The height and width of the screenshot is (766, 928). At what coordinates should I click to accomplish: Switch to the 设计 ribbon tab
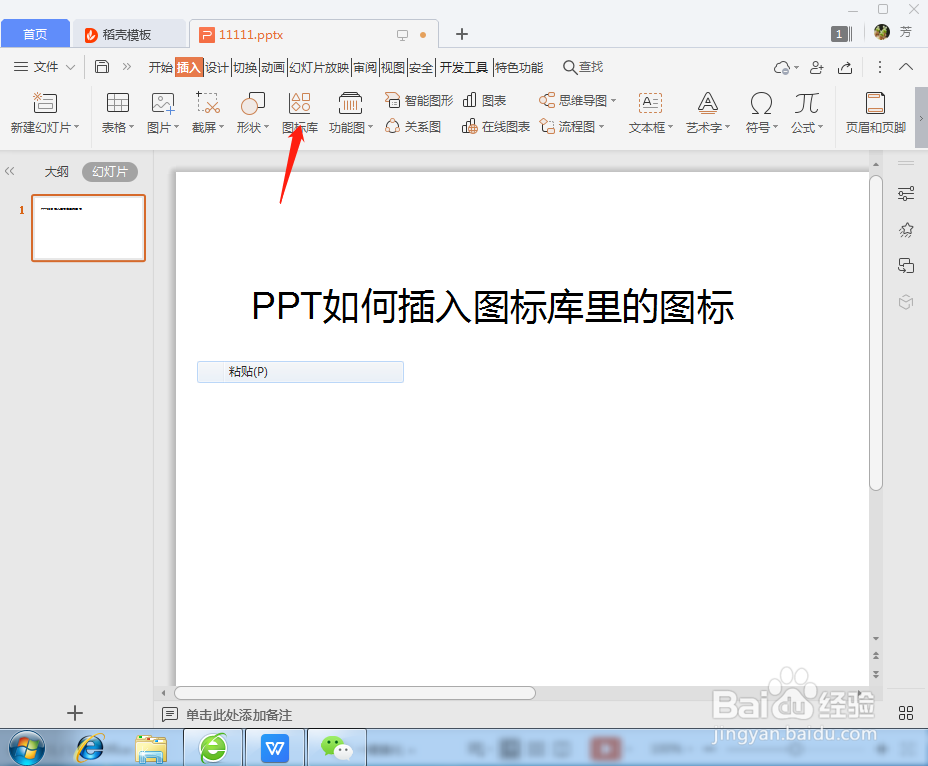click(216, 67)
